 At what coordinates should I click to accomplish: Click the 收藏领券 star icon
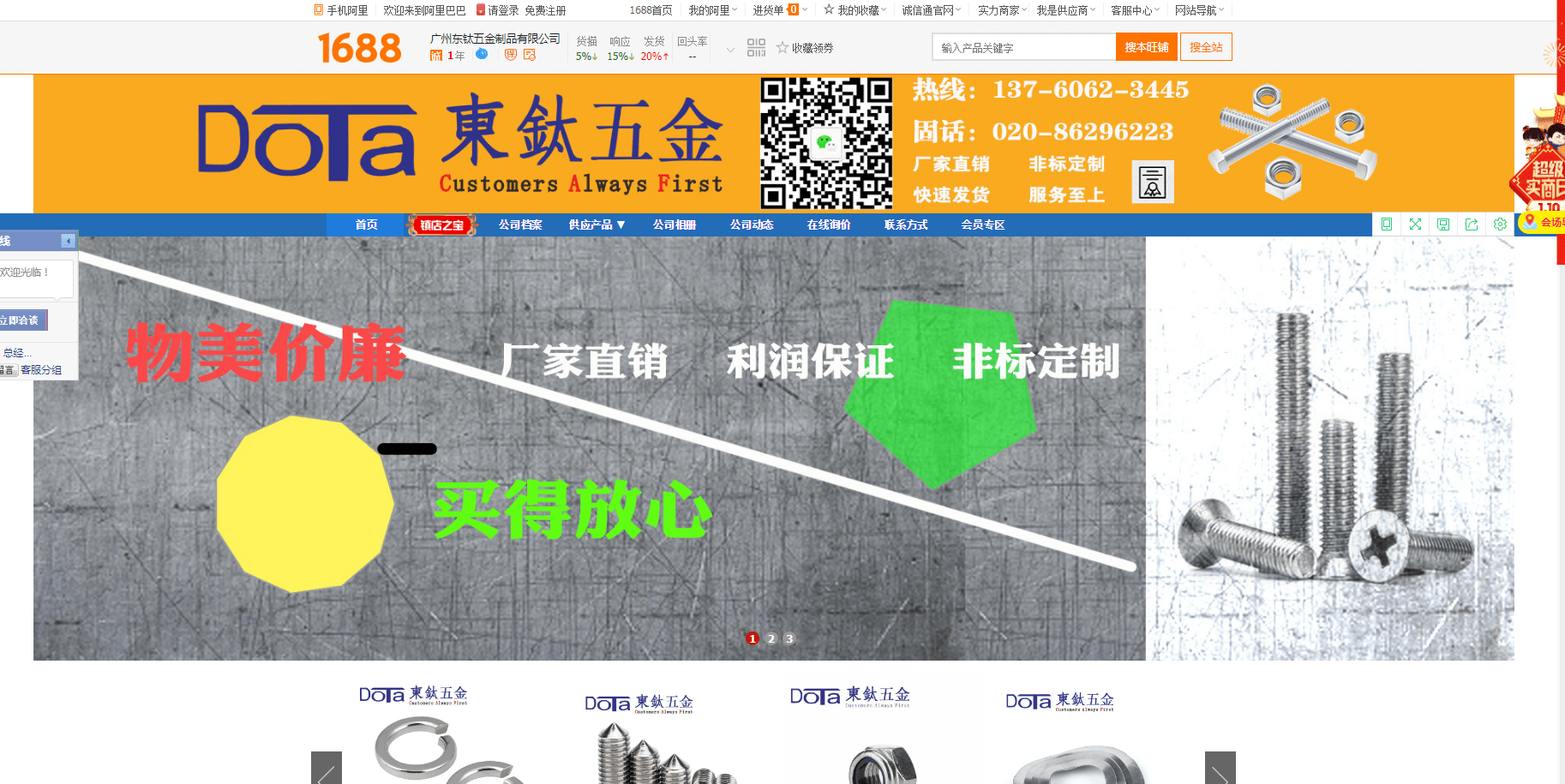click(x=782, y=48)
